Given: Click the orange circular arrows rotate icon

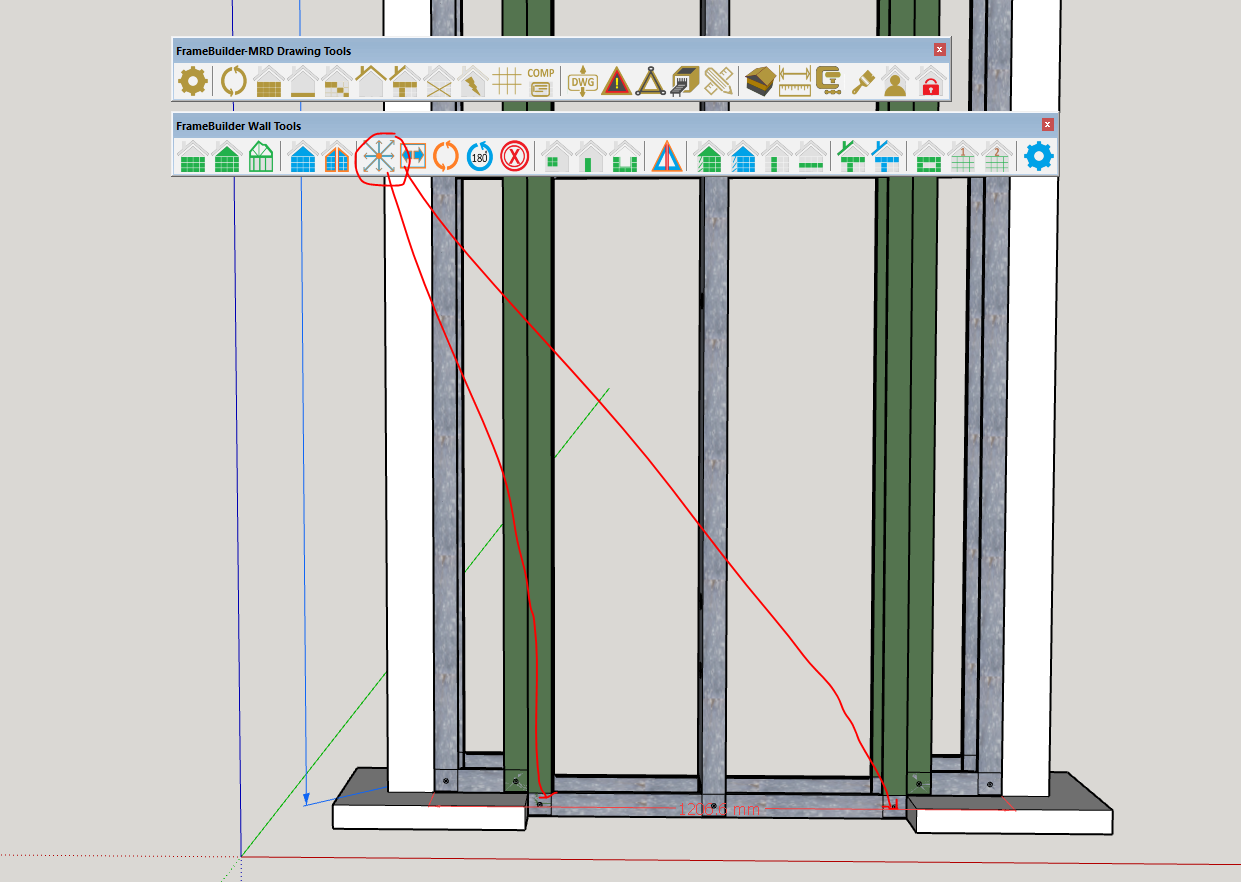Looking at the screenshot, I should 446,157.
